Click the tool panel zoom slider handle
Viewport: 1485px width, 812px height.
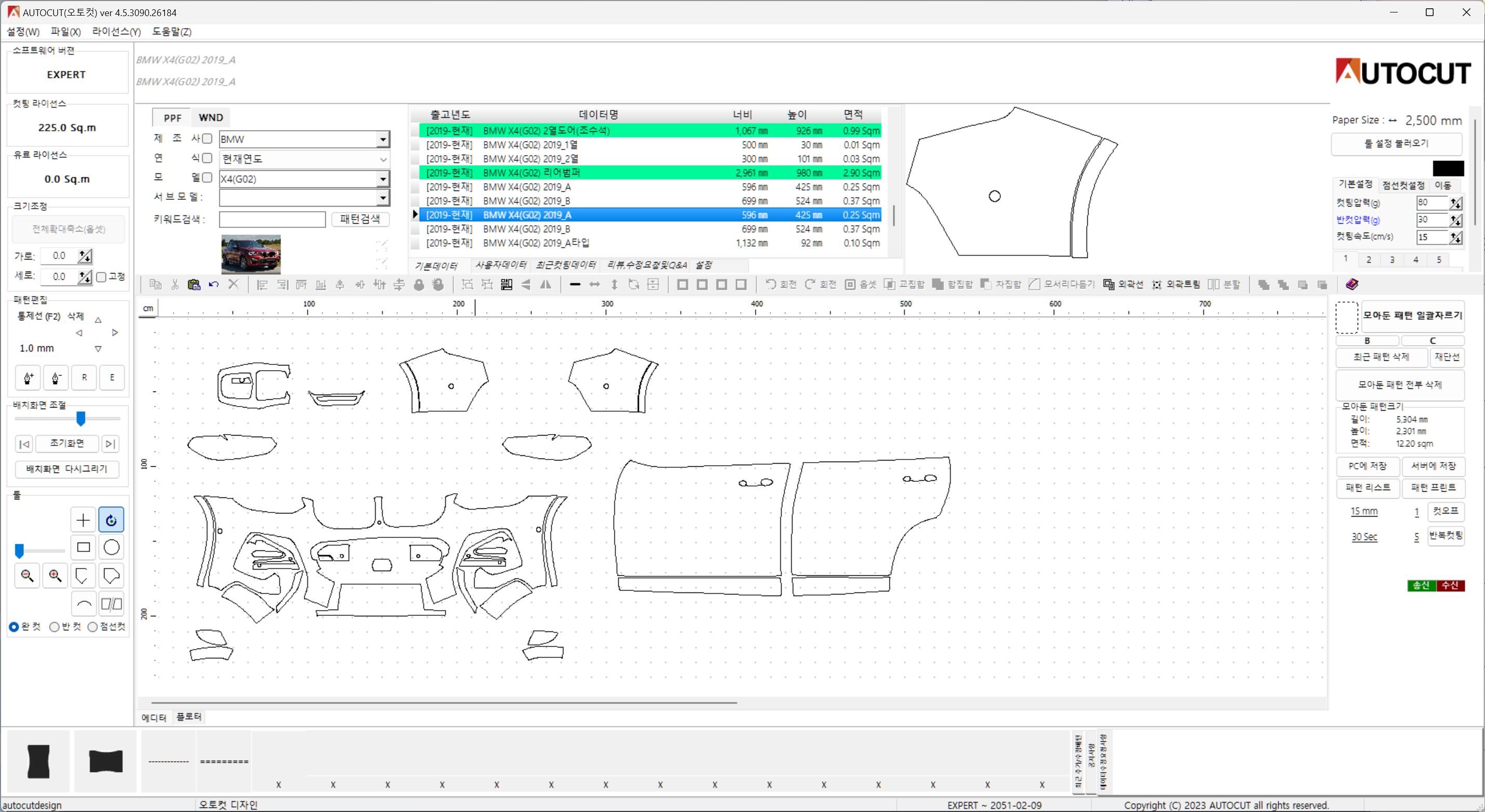19,551
